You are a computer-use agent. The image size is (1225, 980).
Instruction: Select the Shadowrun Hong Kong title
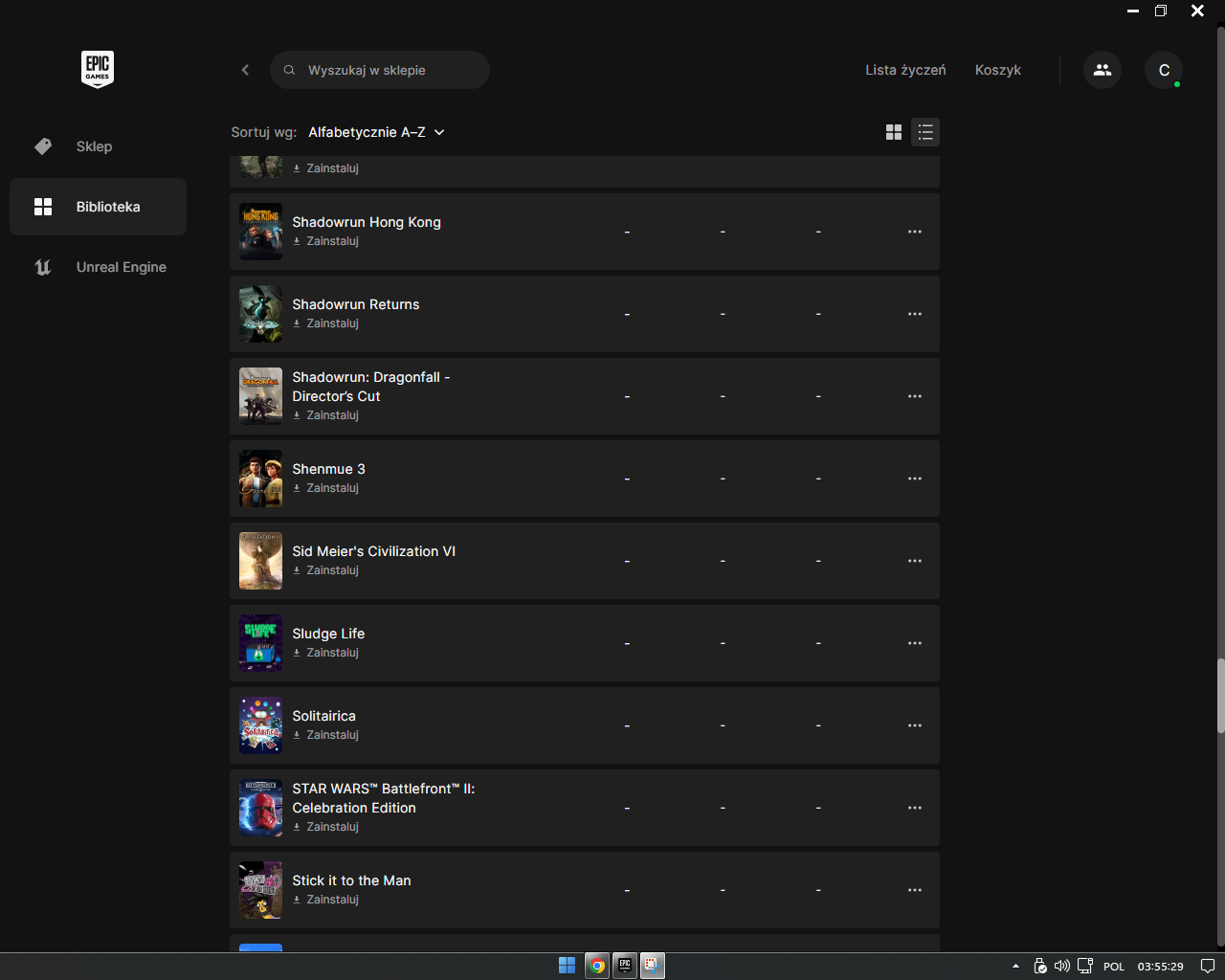[367, 222]
